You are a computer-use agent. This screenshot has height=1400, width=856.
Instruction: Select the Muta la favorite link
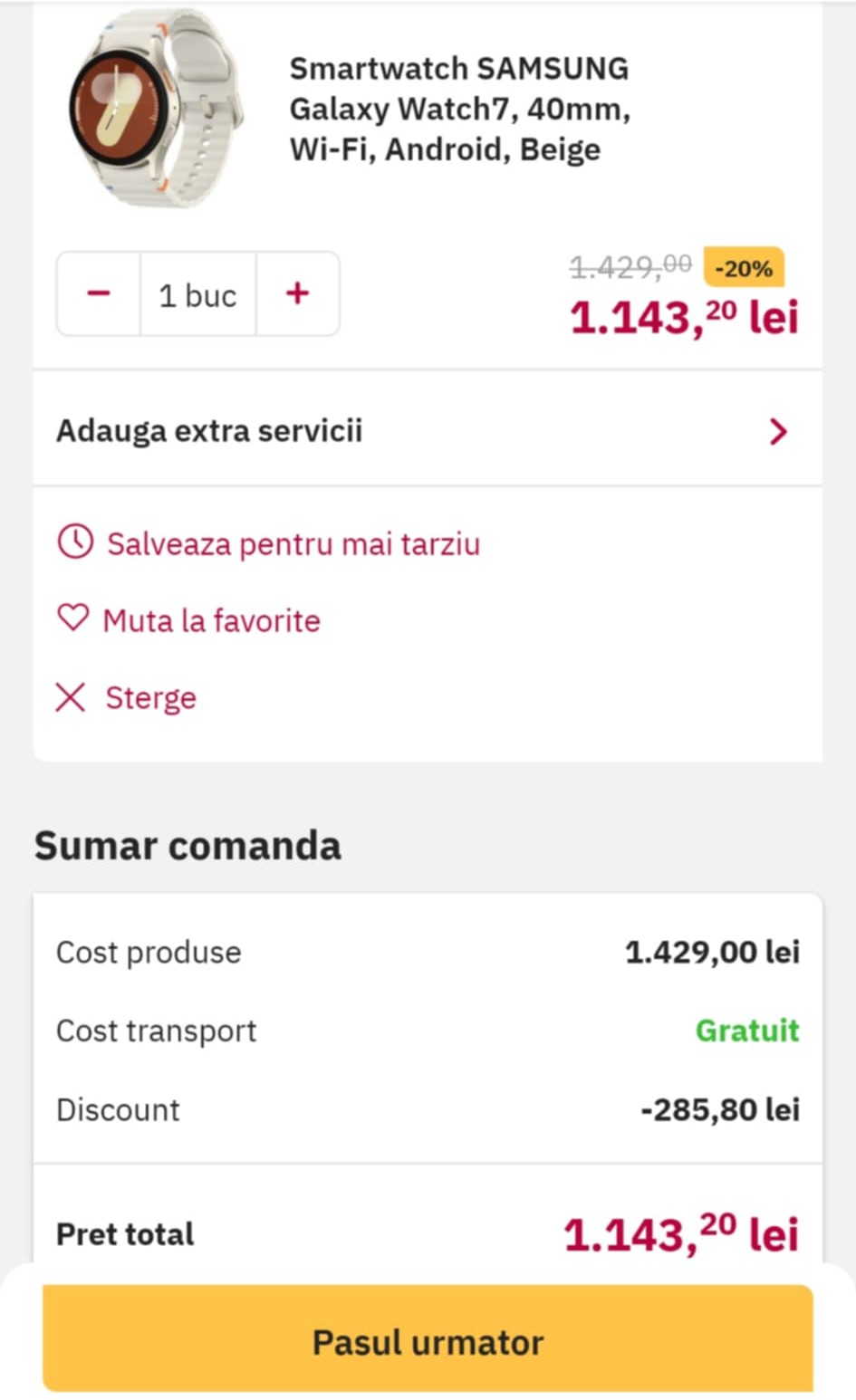point(211,621)
